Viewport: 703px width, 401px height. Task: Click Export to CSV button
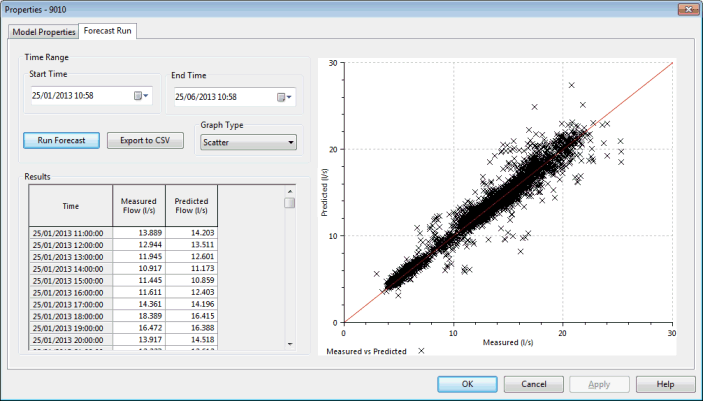coord(145,140)
